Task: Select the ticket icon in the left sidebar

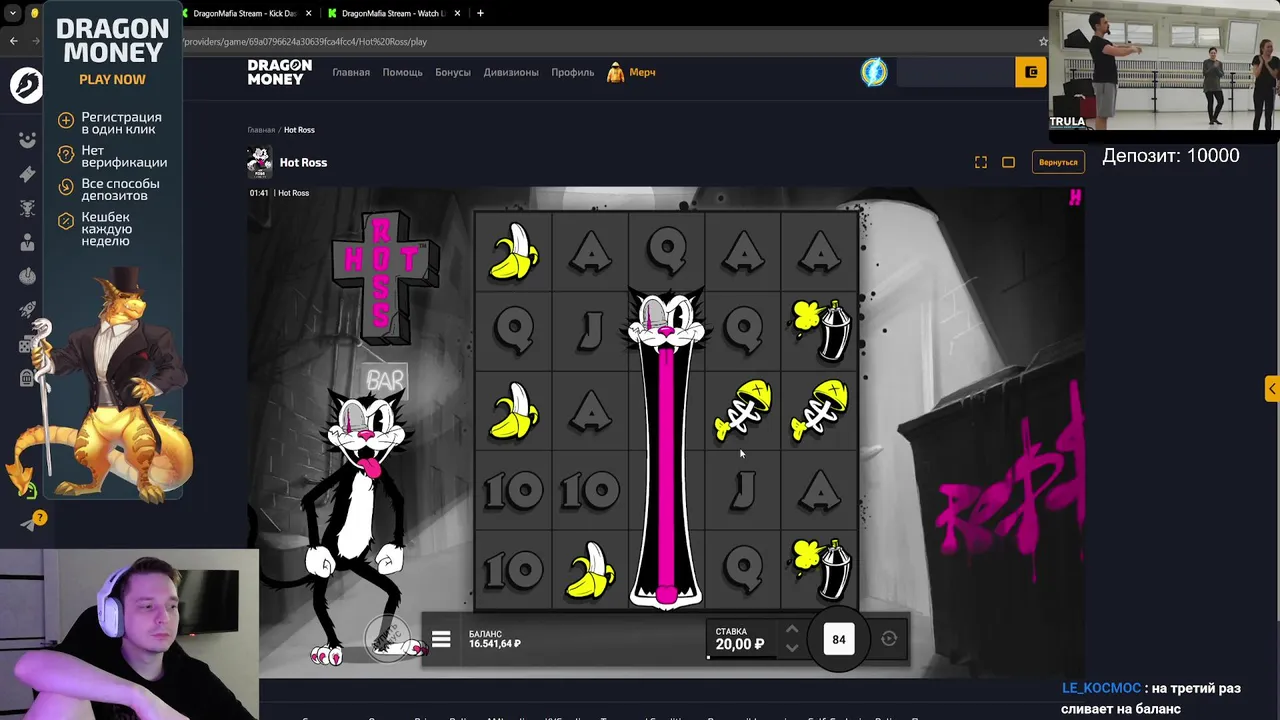Action: 27,174
